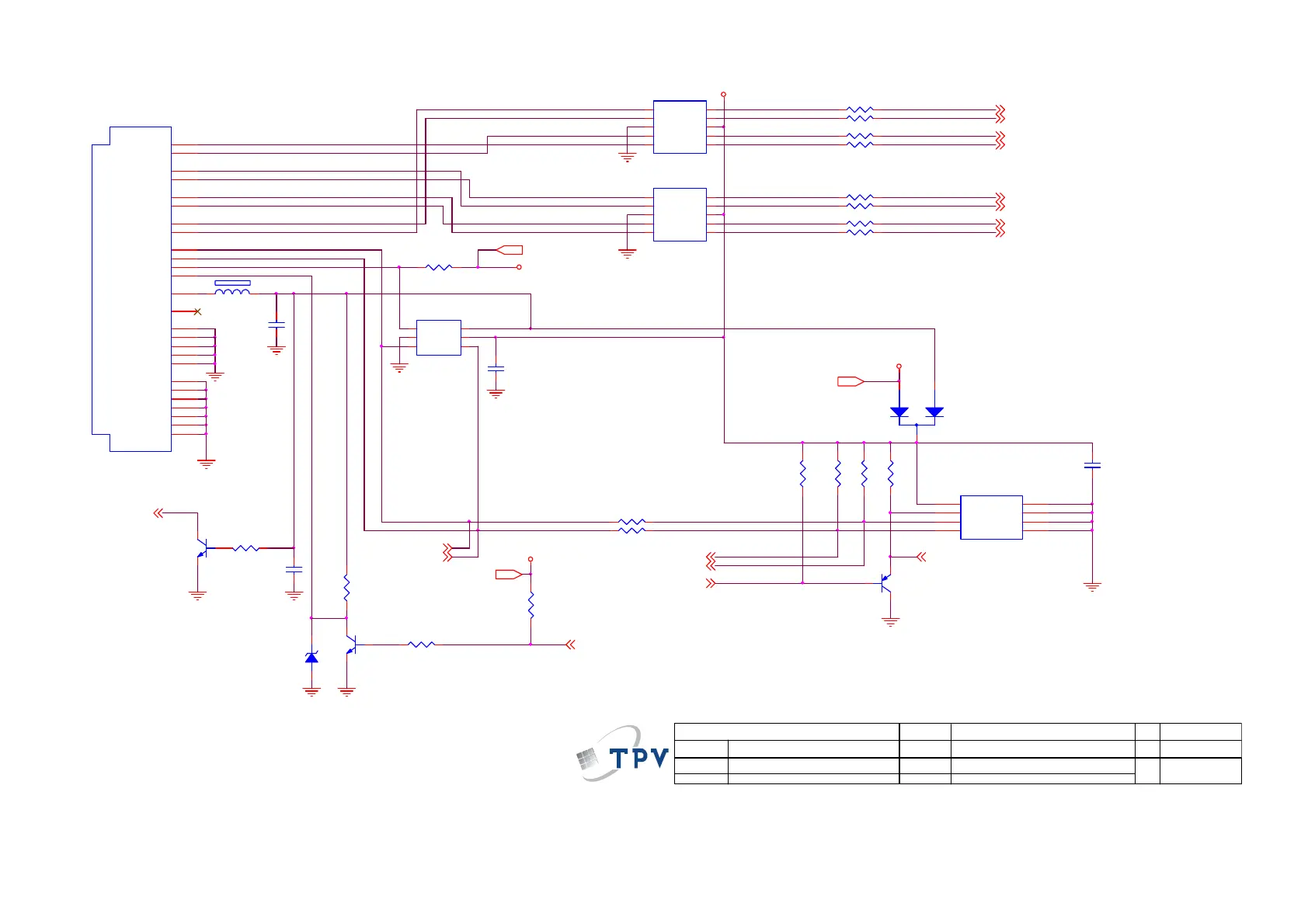Select the transistor below the four vertical resistors
Screen dimensions: 1308x924
point(886,583)
